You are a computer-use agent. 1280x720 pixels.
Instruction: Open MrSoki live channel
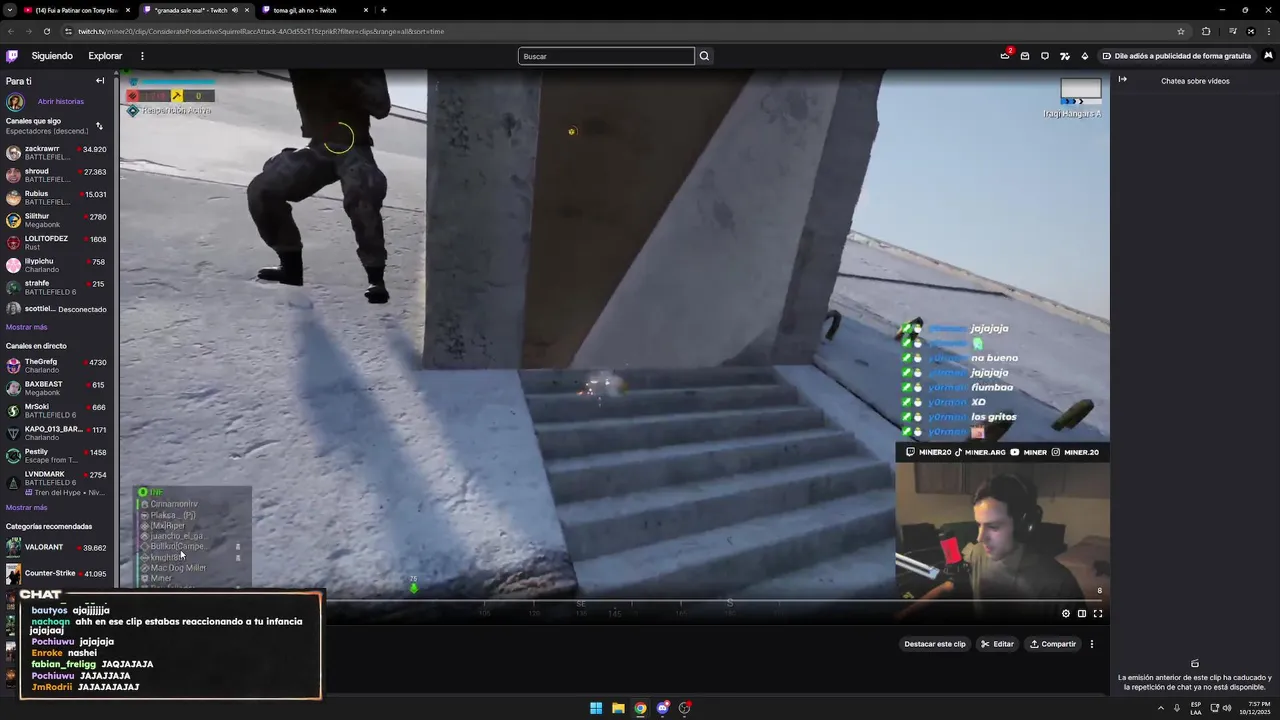tap(56, 410)
